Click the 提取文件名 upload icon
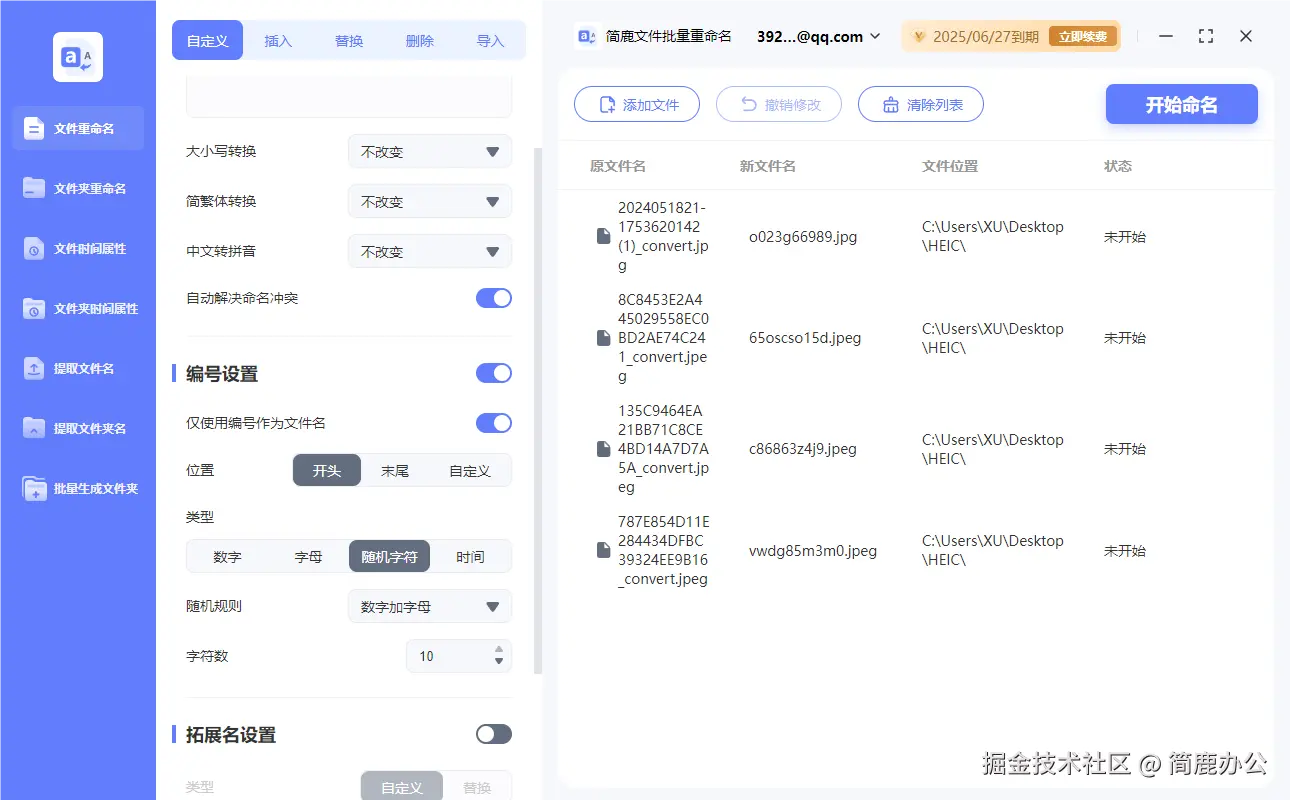 pos(34,368)
